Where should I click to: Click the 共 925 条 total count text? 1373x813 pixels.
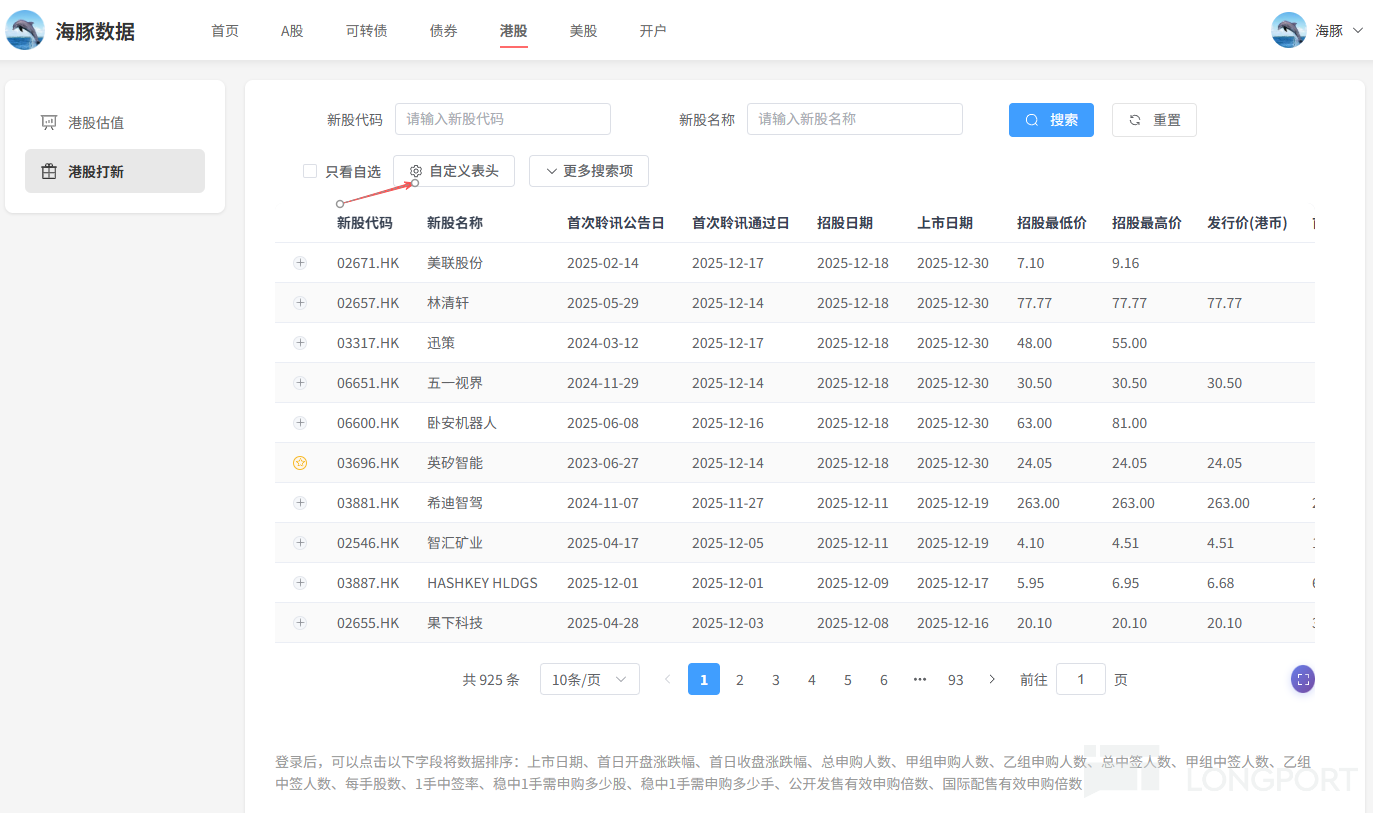point(491,680)
